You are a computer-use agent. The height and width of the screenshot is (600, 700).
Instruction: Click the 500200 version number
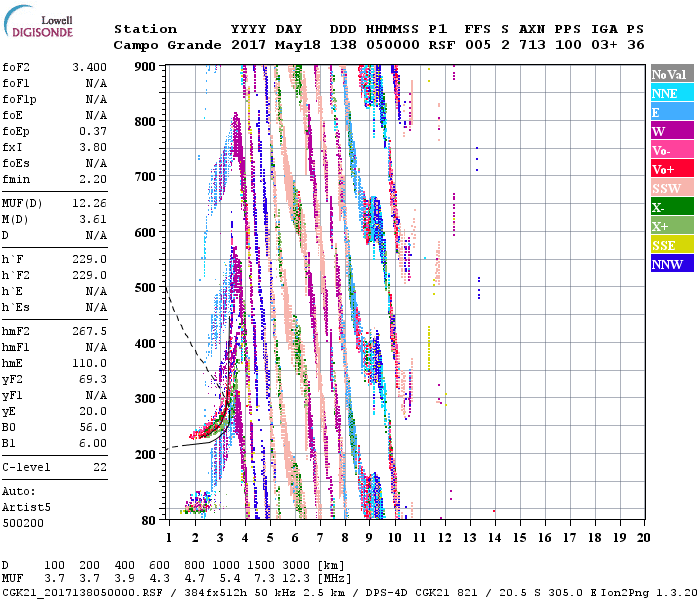coord(23,523)
